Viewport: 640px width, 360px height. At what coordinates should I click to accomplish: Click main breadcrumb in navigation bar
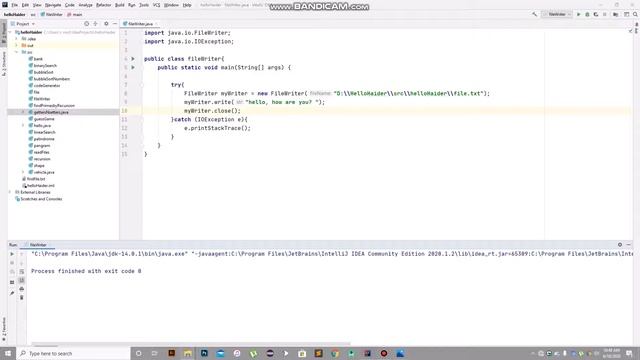click(75, 14)
